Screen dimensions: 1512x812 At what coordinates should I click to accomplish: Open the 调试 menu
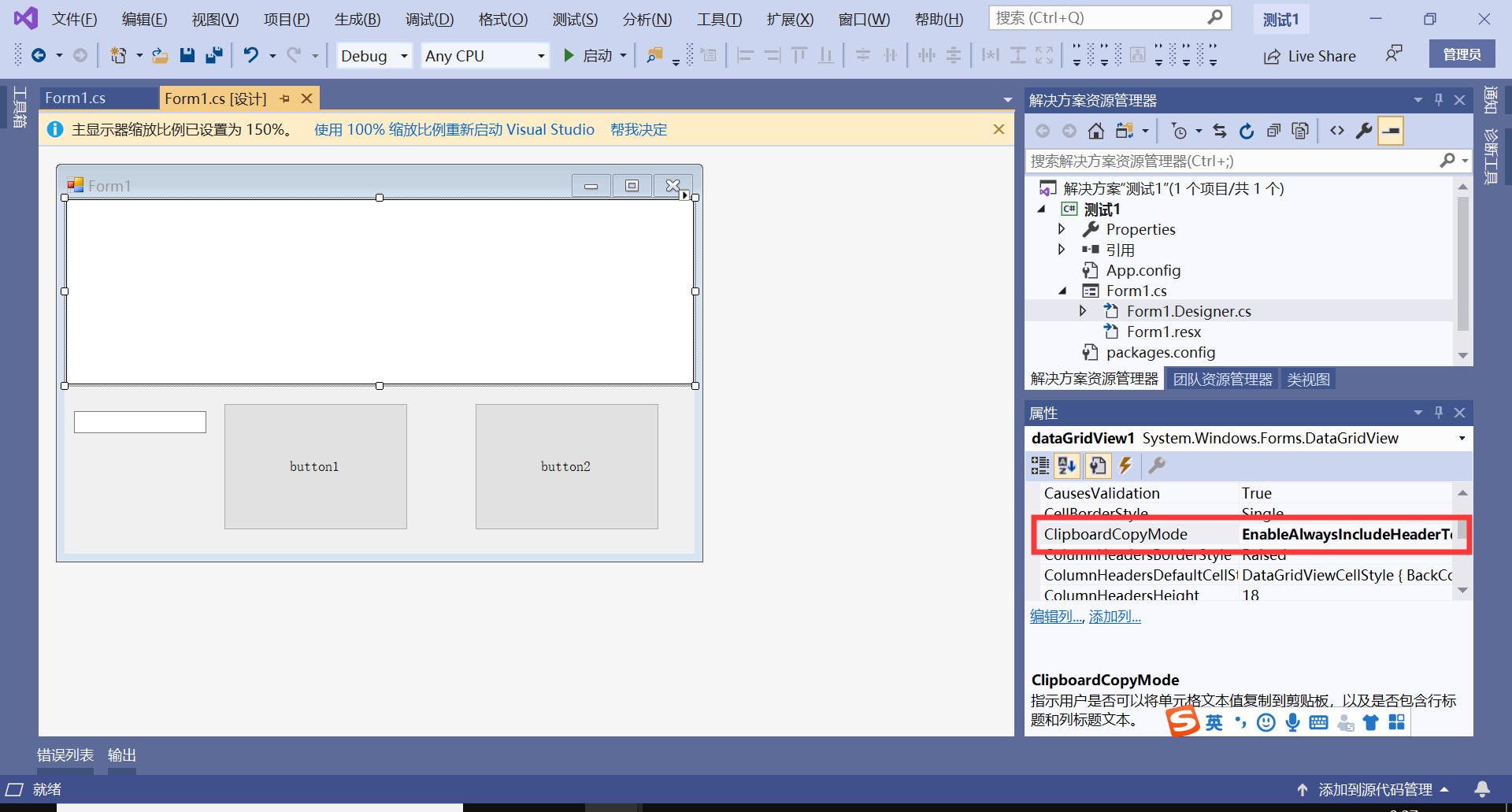(429, 19)
